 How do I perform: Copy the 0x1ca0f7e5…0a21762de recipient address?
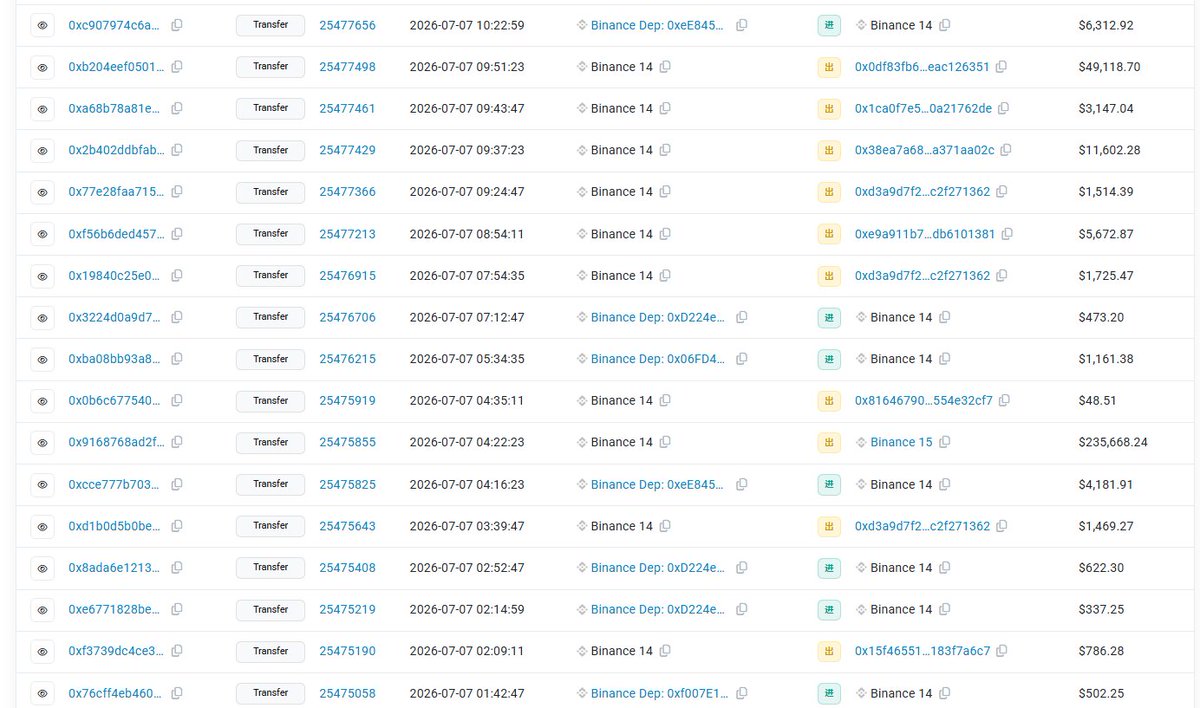[x=1003, y=108]
